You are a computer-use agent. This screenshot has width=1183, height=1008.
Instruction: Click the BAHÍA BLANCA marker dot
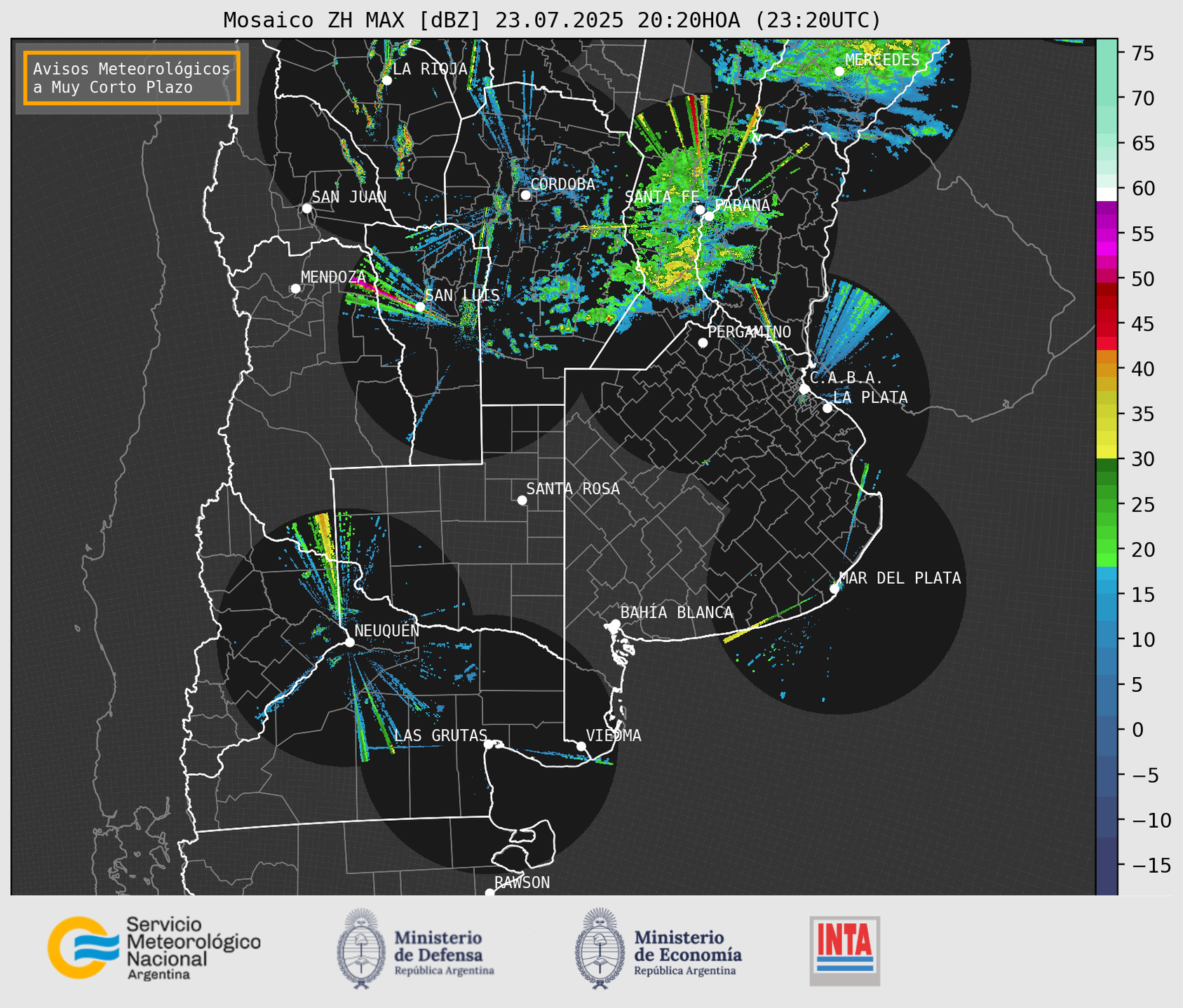tap(615, 624)
